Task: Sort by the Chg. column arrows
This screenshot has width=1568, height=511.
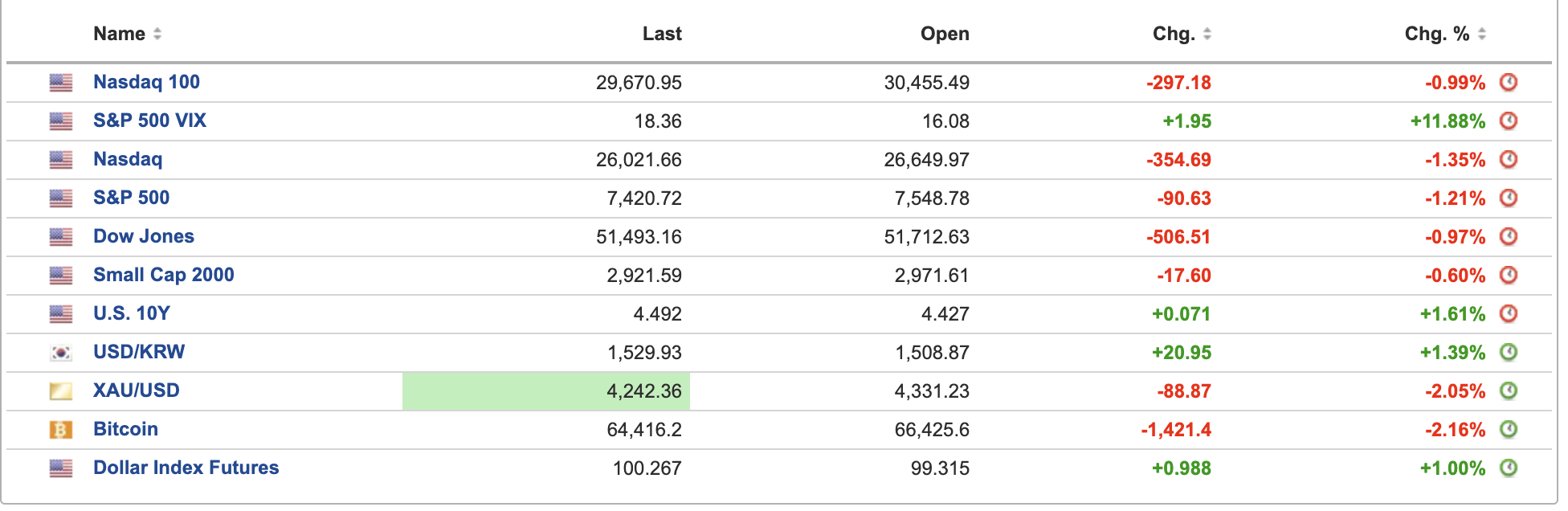Action: tap(1207, 34)
